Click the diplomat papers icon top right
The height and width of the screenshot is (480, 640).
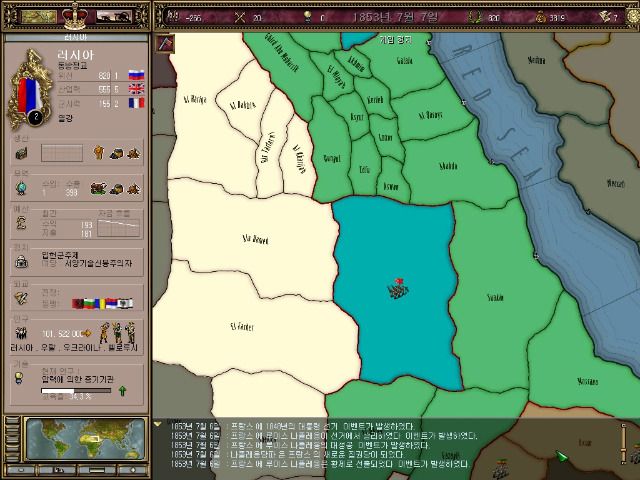[x=604, y=16]
